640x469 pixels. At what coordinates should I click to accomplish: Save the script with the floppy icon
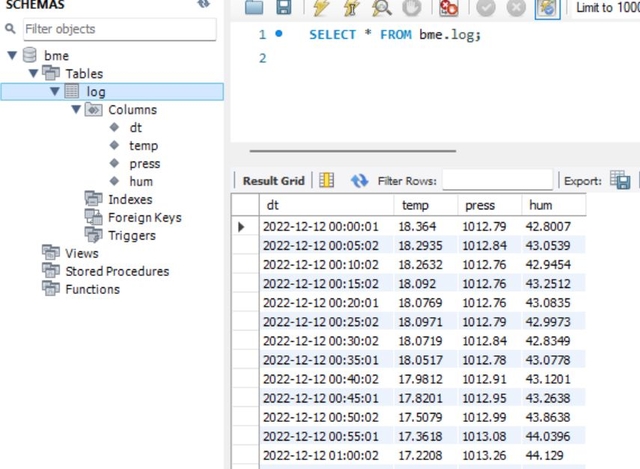pos(284,7)
